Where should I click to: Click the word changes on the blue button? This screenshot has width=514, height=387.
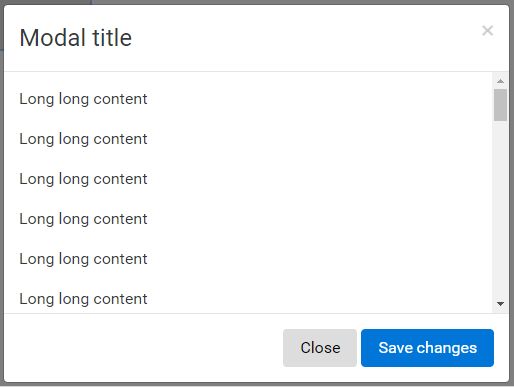[447, 348]
